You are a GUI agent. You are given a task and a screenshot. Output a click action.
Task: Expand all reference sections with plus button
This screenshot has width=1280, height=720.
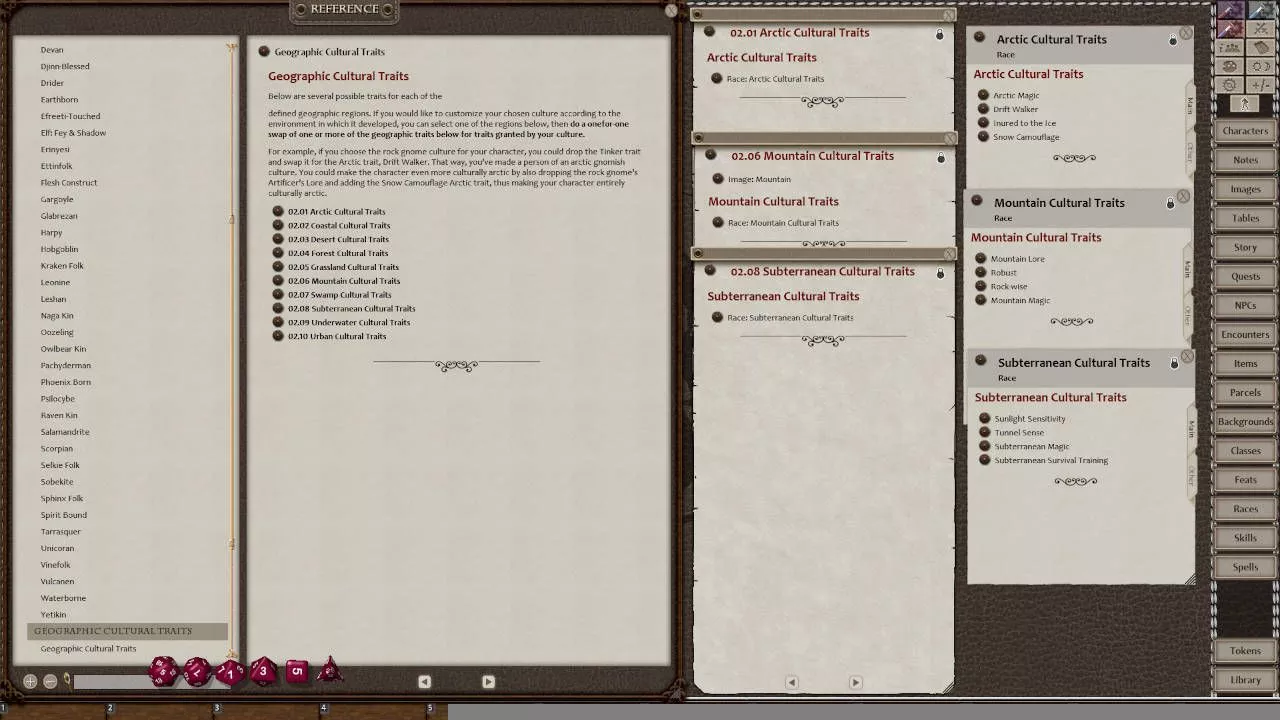coord(30,681)
